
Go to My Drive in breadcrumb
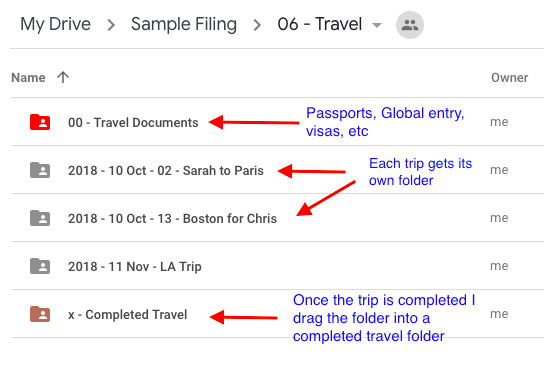[56, 24]
